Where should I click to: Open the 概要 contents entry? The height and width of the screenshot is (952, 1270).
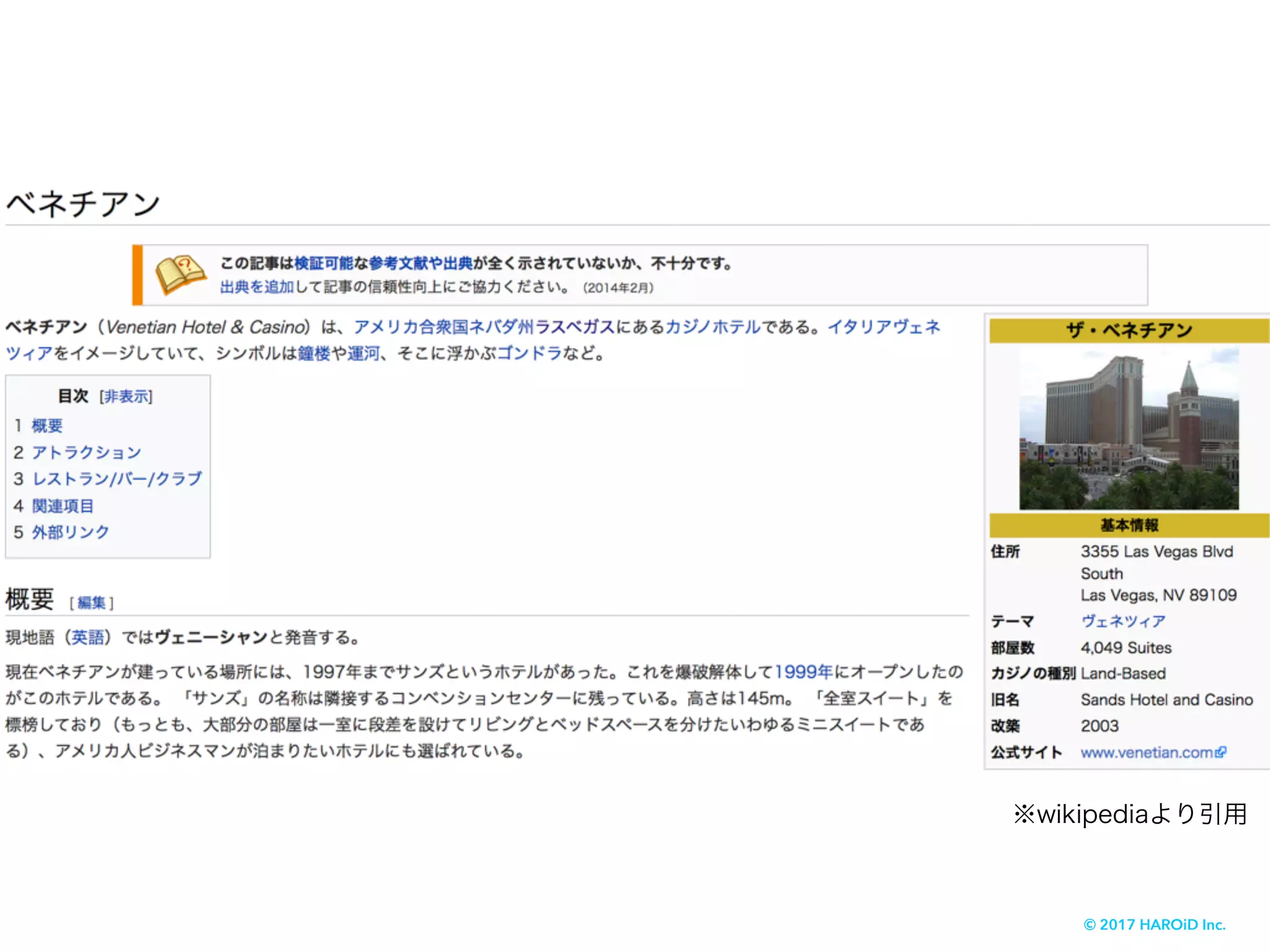click(47, 425)
